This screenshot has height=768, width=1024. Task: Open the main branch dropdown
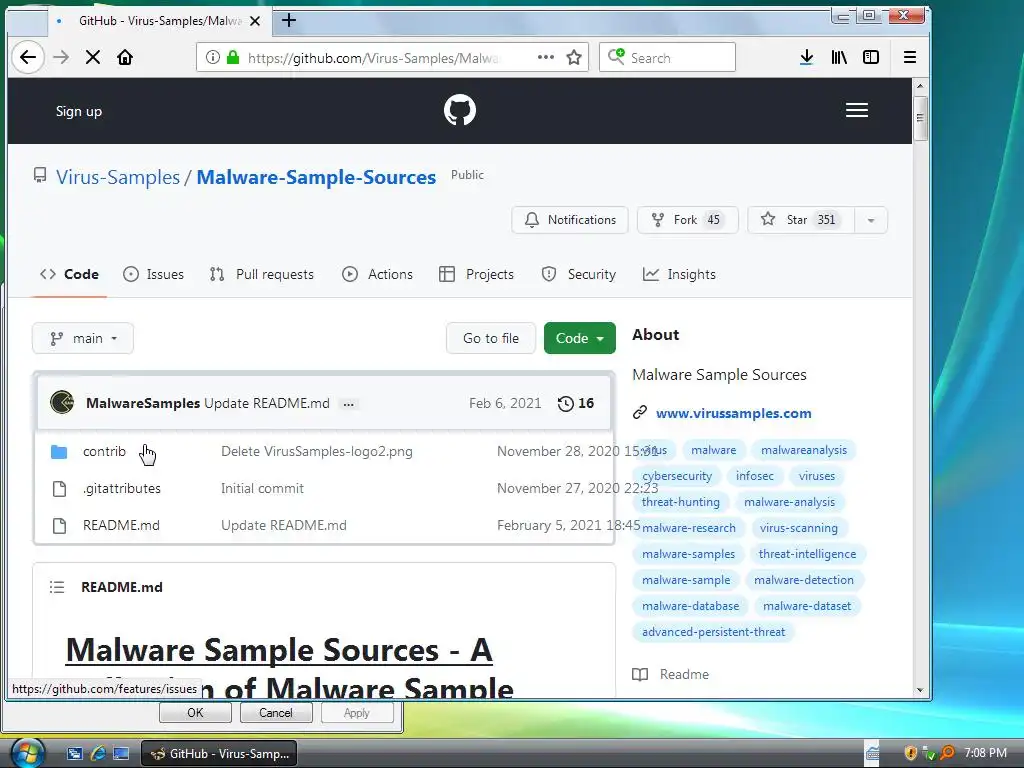point(83,338)
